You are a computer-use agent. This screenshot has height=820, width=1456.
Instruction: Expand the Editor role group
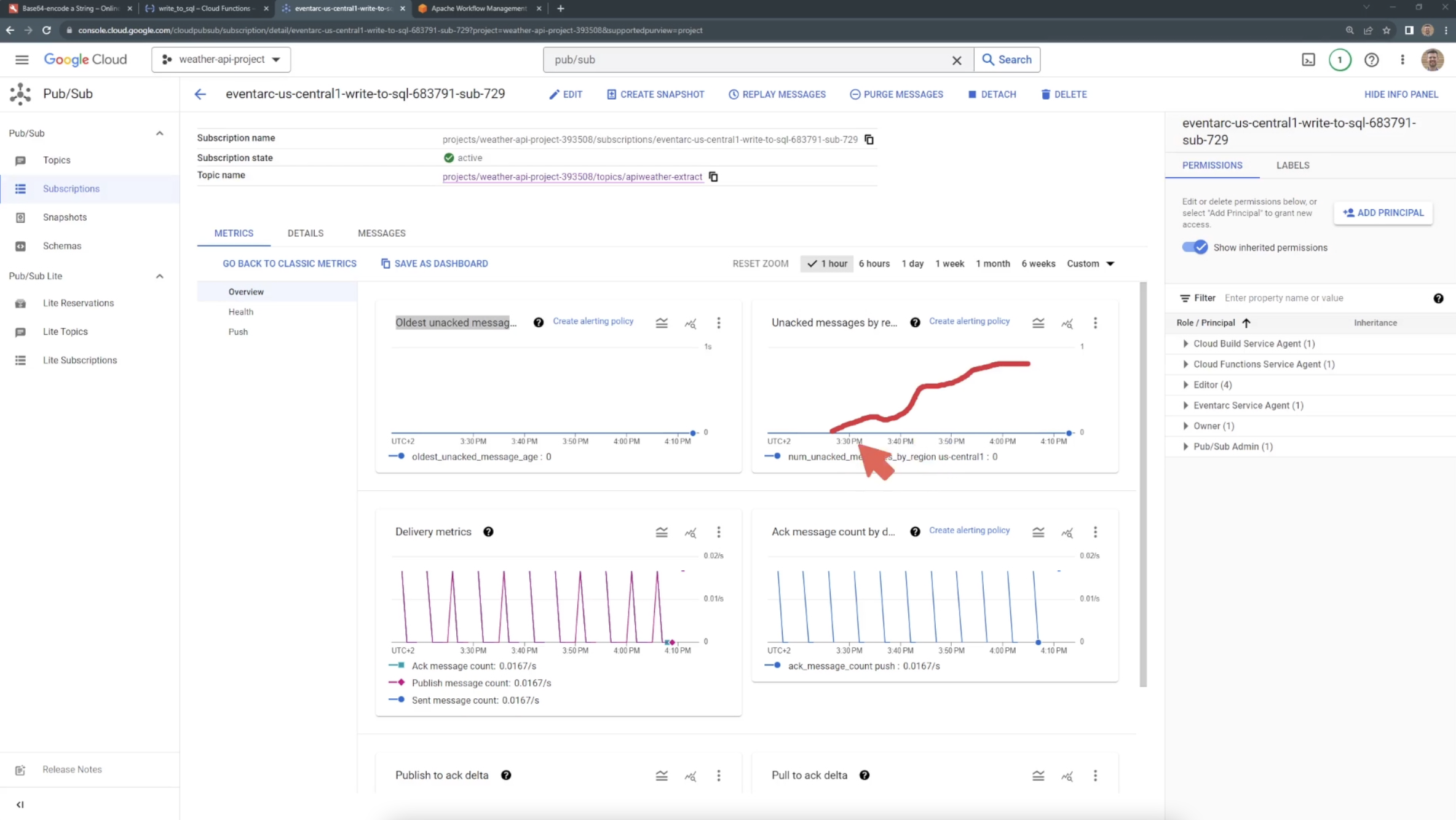(1185, 384)
